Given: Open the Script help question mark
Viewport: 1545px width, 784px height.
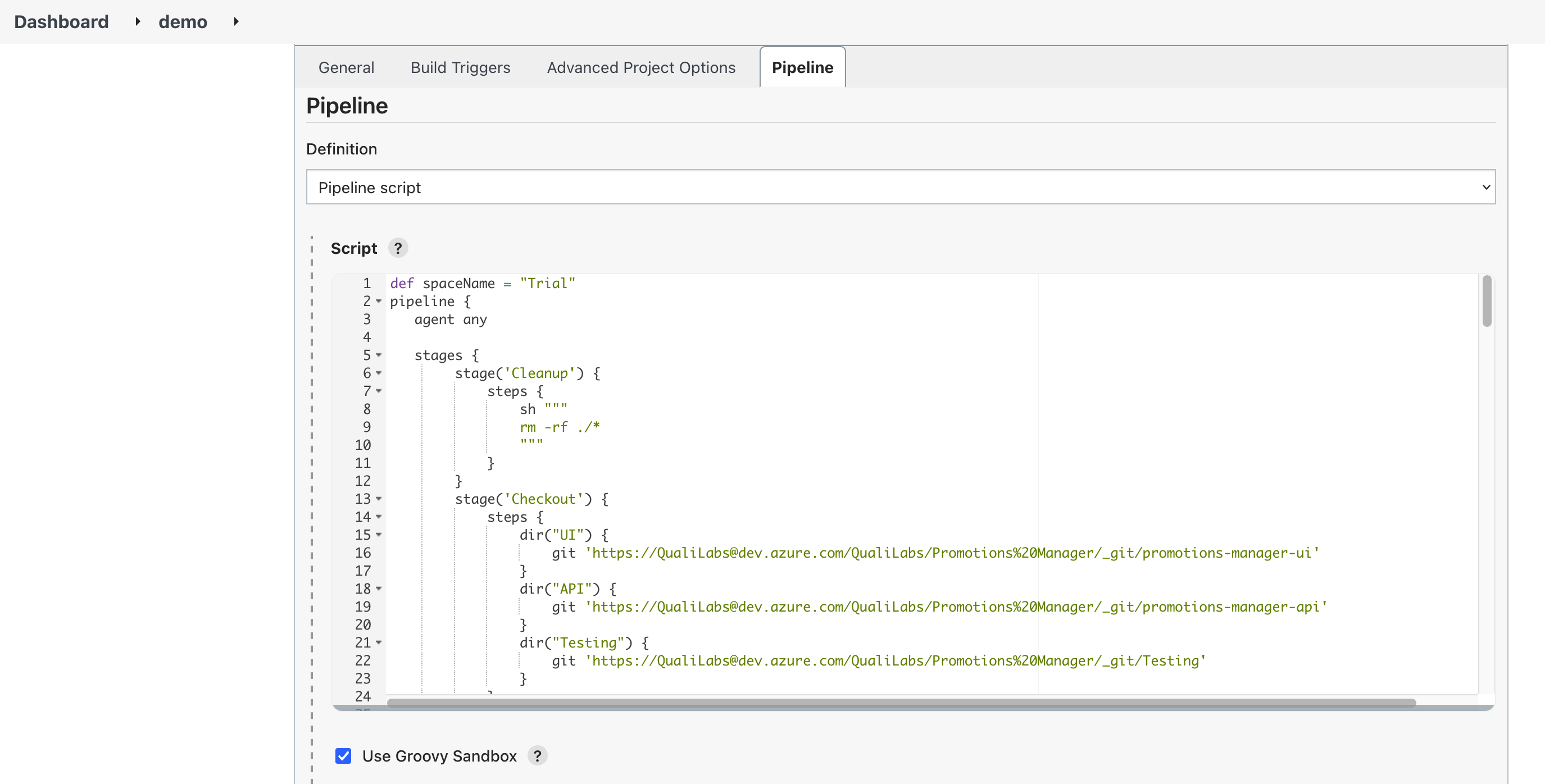Looking at the screenshot, I should [x=398, y=248].
